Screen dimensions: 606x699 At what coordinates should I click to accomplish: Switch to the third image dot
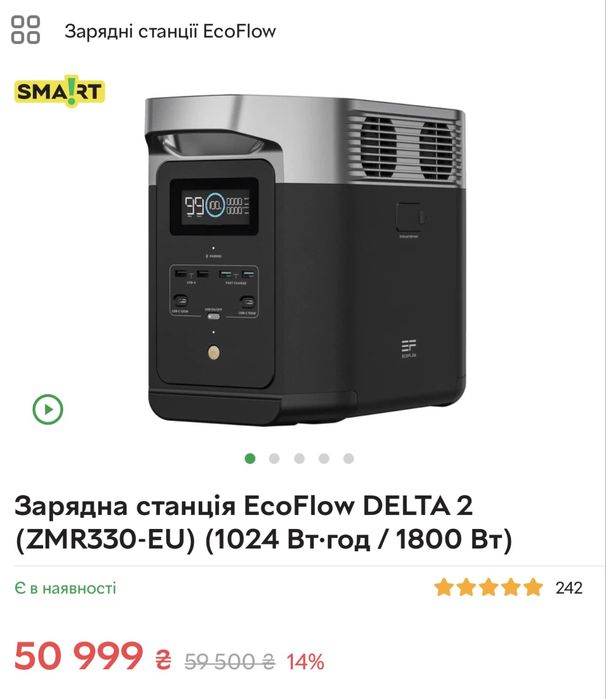(x=300, y=458)
